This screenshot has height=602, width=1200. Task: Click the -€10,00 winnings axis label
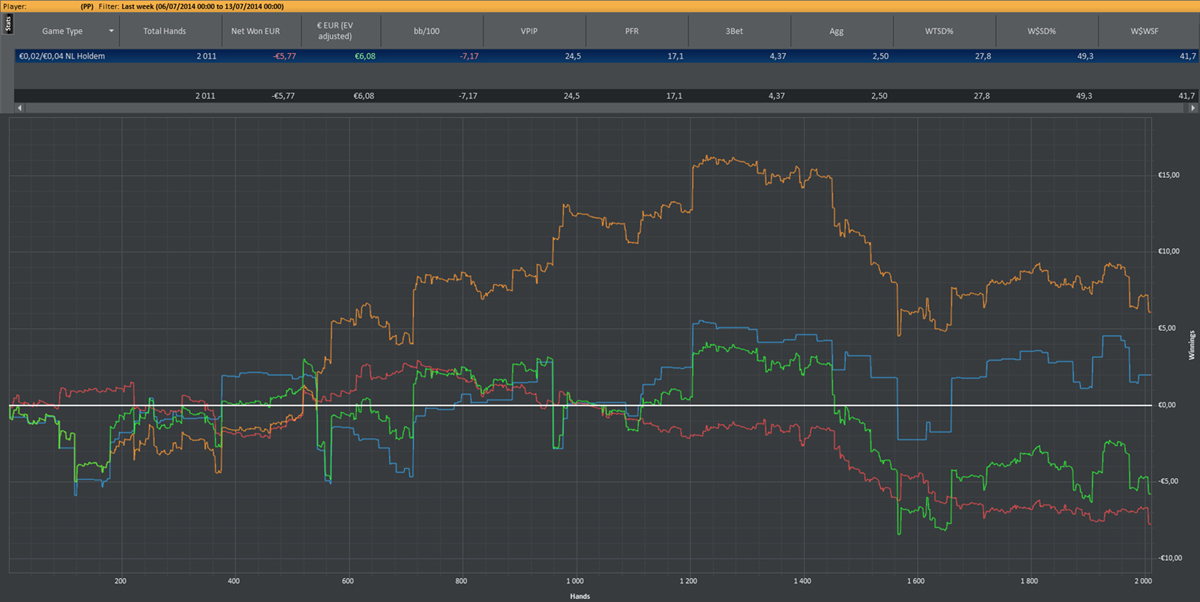click(x=1170, y=558)
